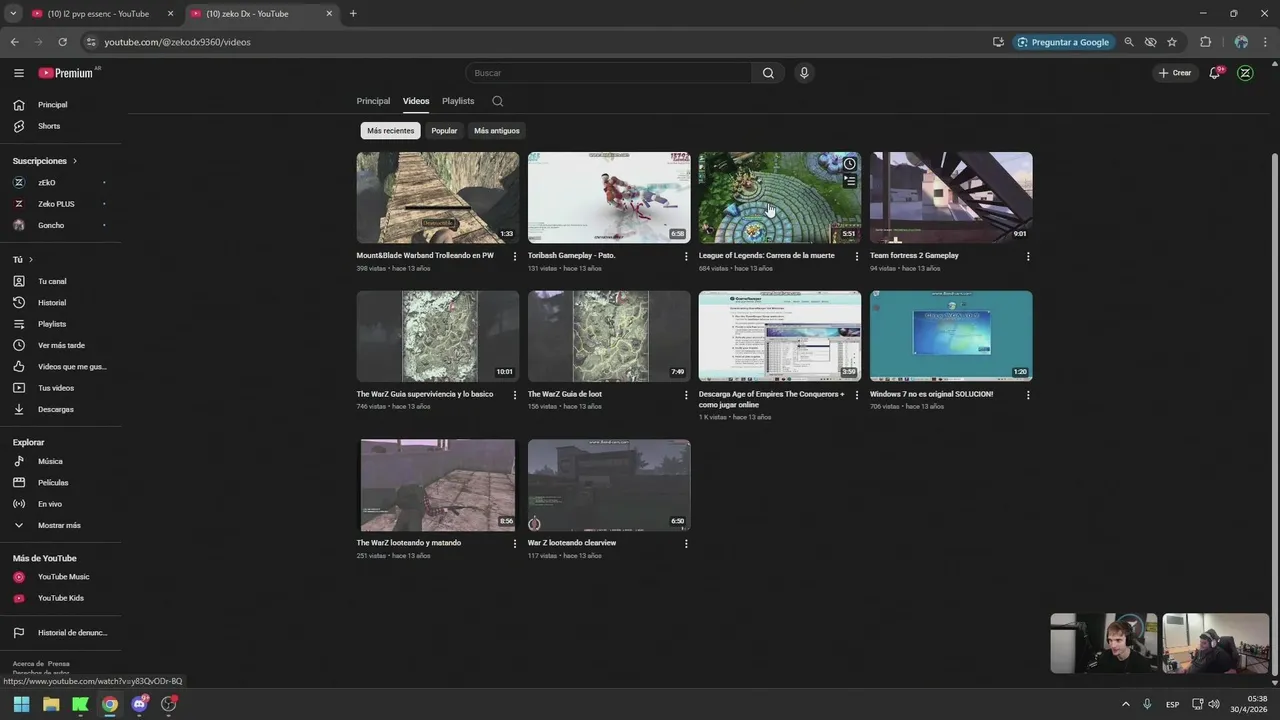Open the notifications bell
This screenshot has width=1280, height=720.
point(1215,73)
